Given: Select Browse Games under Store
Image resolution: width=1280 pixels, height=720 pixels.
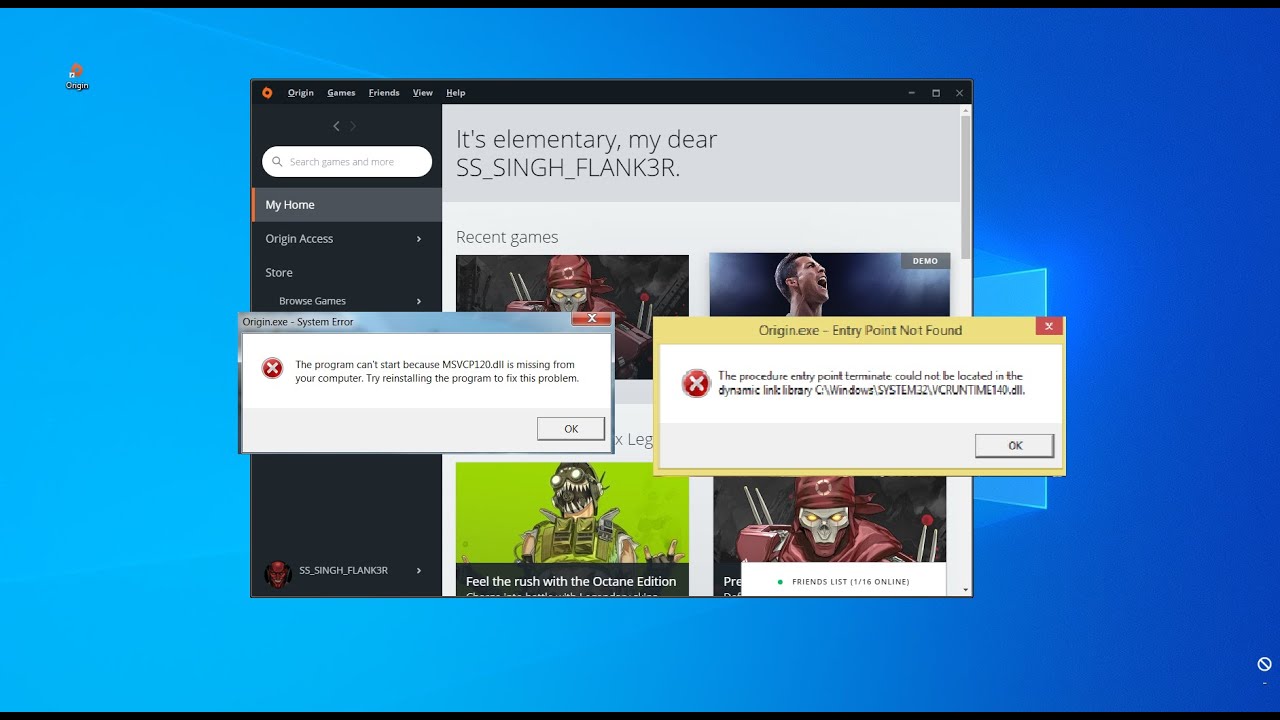Looking at the screenshot, I should (313, 301).
